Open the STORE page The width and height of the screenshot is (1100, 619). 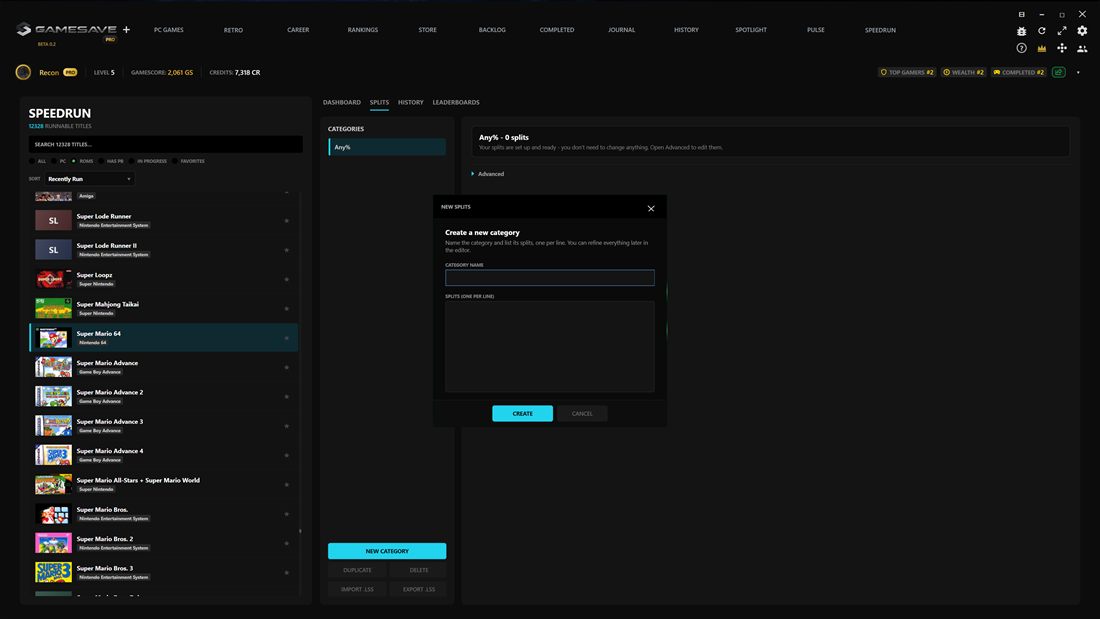coord(427,30)
